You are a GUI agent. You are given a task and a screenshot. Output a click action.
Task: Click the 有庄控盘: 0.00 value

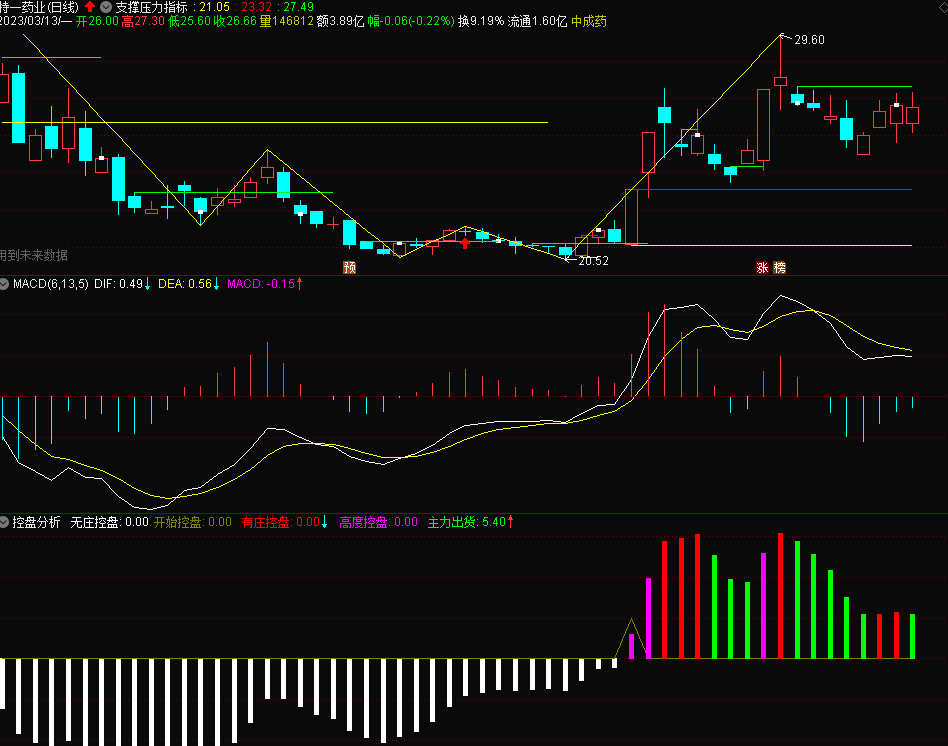pos(281,522)
